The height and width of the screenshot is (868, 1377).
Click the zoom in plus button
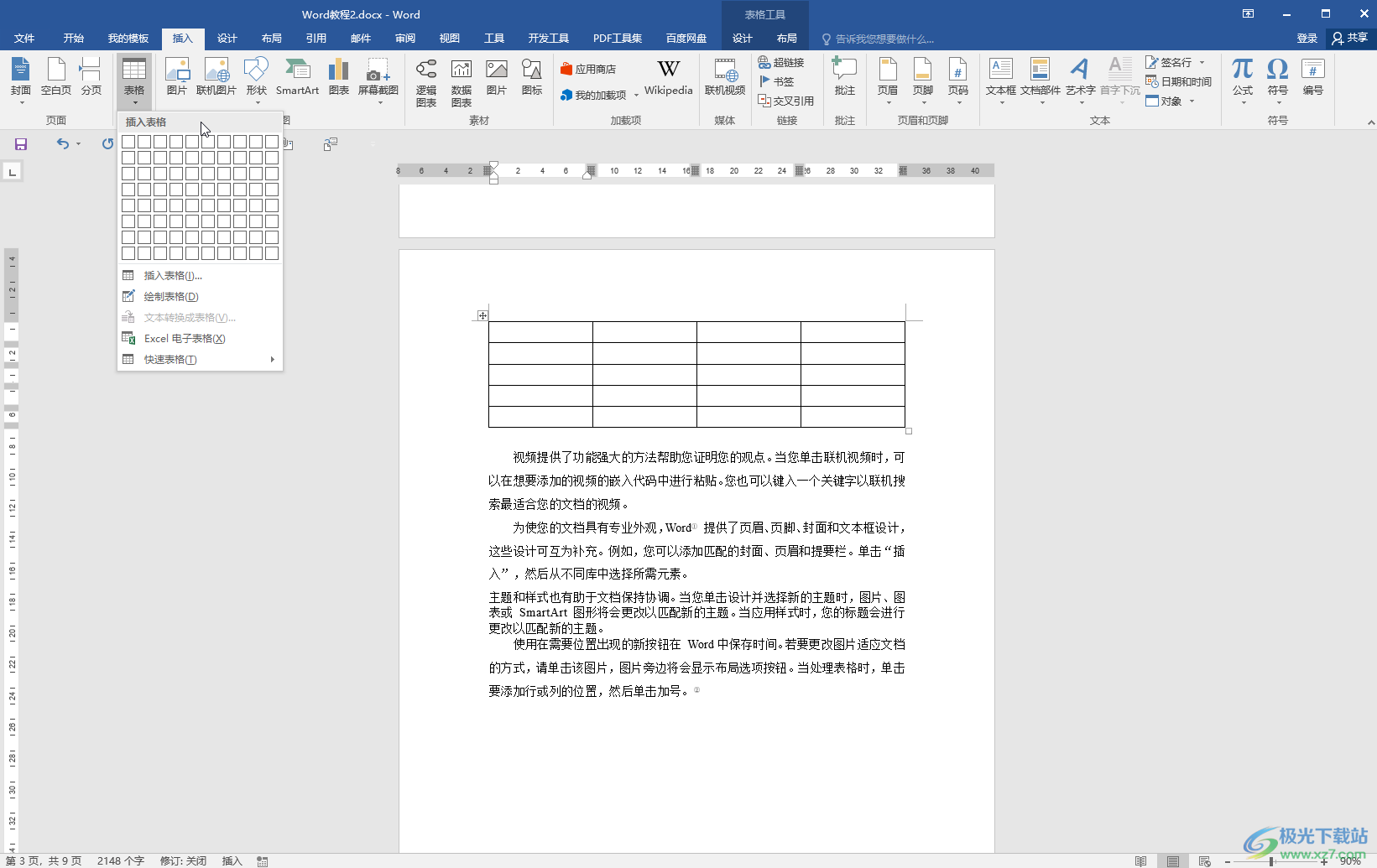[x=1324, y=861]
